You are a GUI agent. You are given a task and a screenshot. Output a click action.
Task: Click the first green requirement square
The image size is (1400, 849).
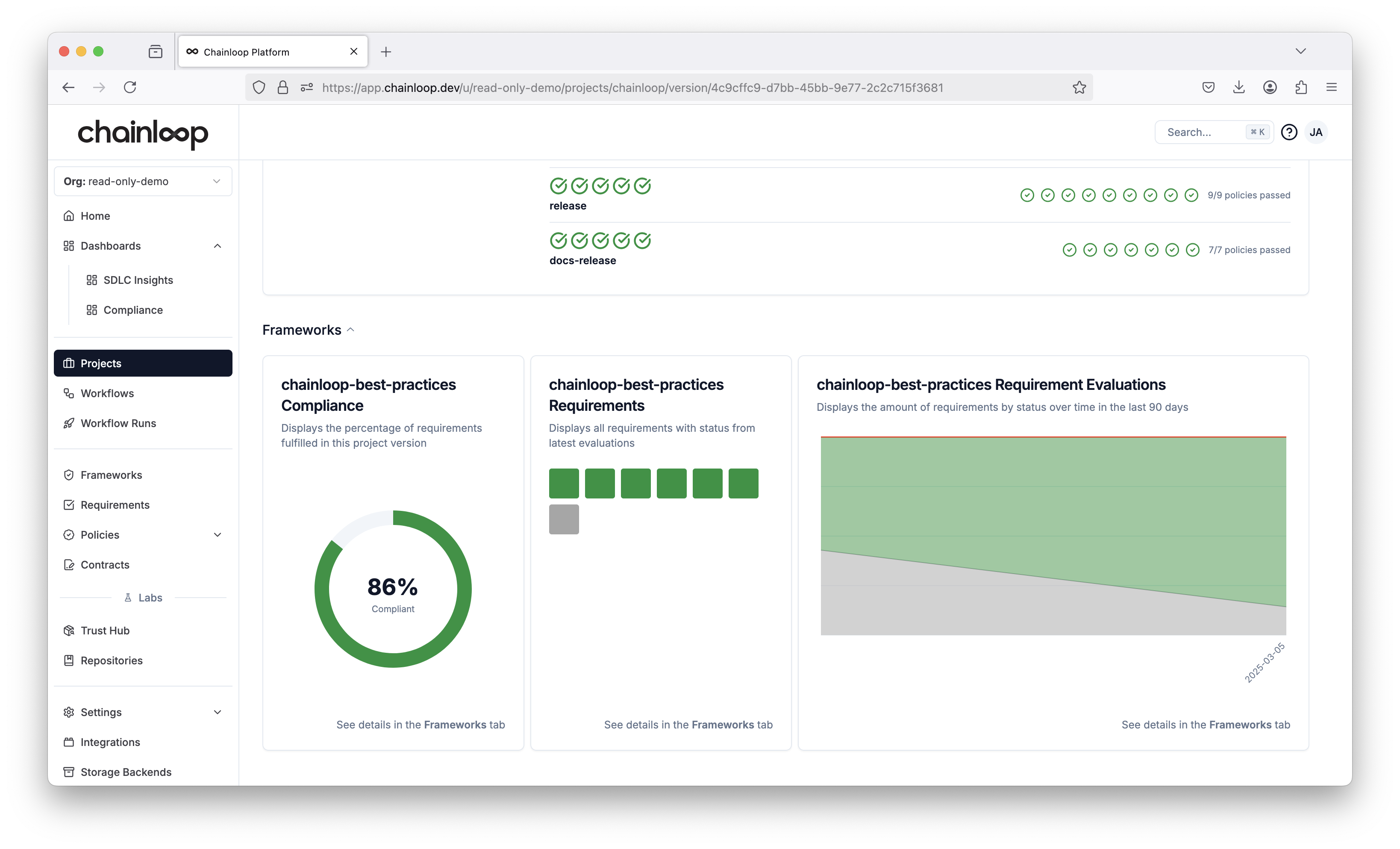click(564, 483)
